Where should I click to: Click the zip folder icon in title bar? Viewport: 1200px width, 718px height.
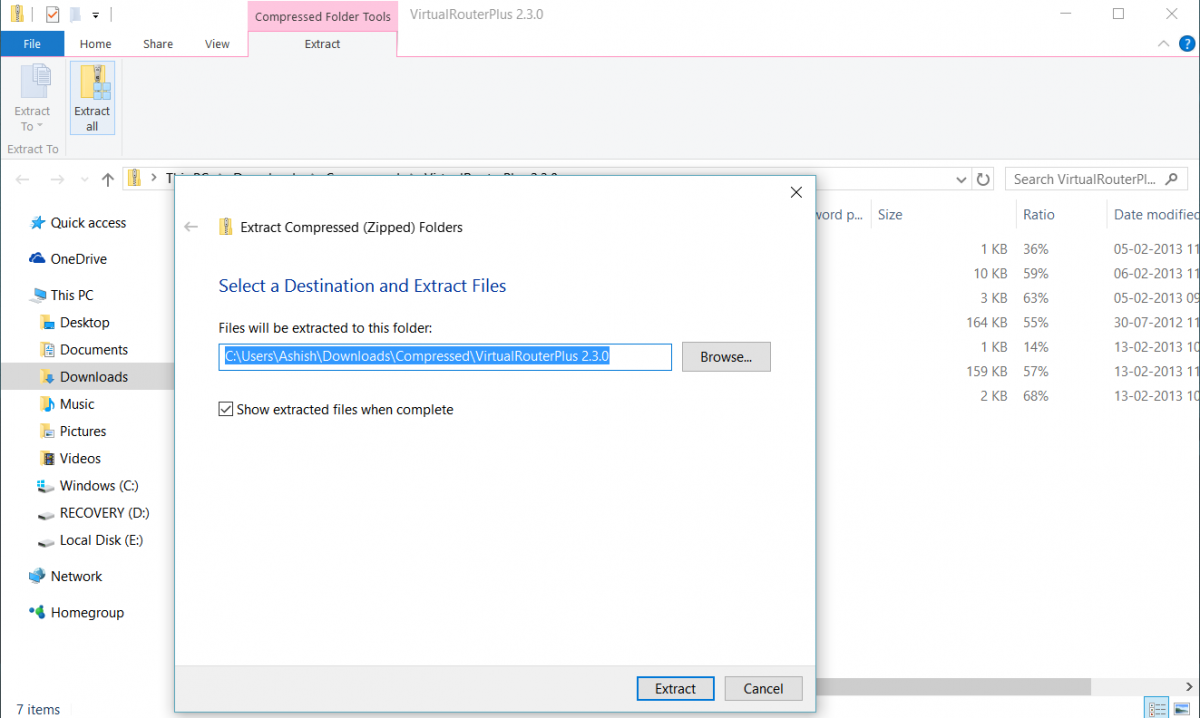pos(18,14)
